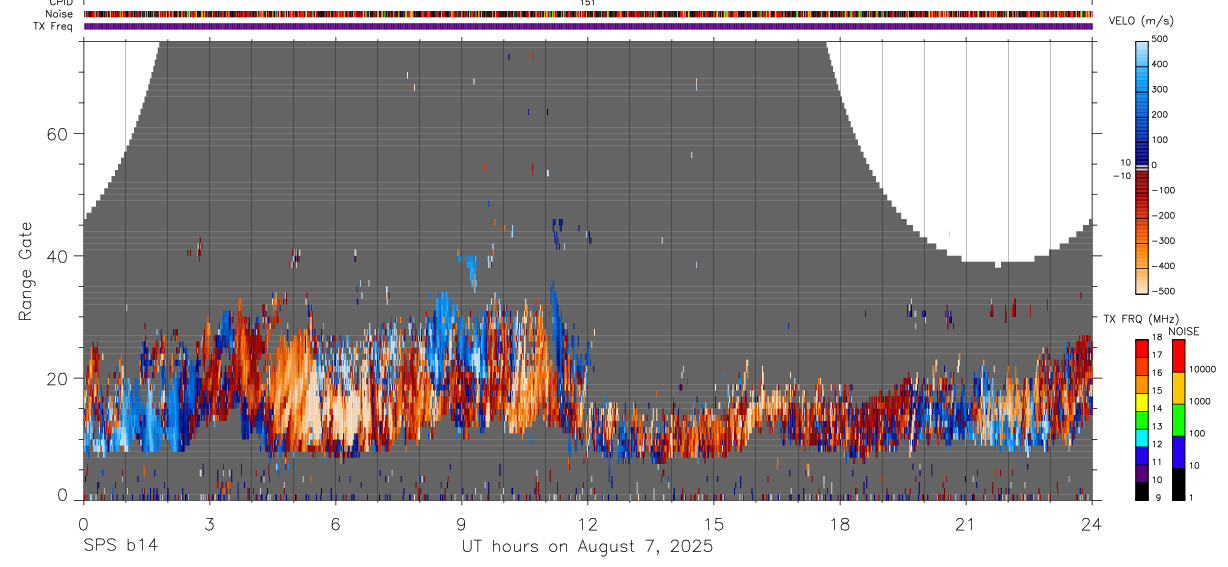Image resolution: width=1228 pixels, height=567 pixels.
Task: Click TX FRQ scale value 14
Action: pyautogui.click(x=1157, y=409)
